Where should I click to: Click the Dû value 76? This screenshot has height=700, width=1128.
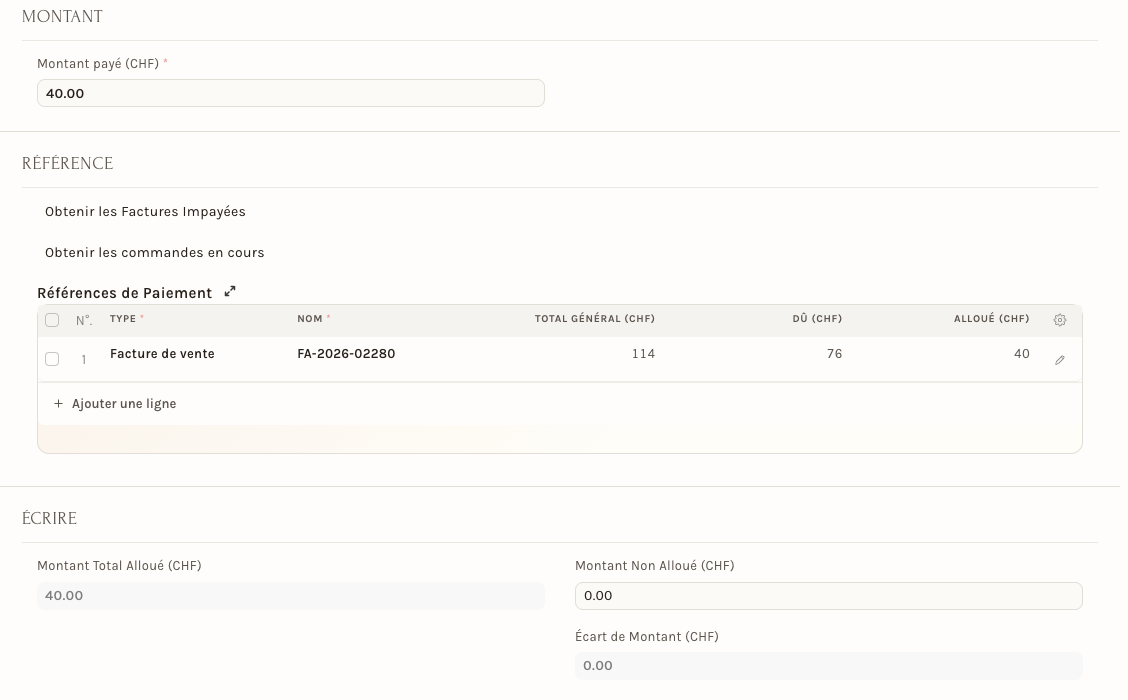(x=834, y=354)
